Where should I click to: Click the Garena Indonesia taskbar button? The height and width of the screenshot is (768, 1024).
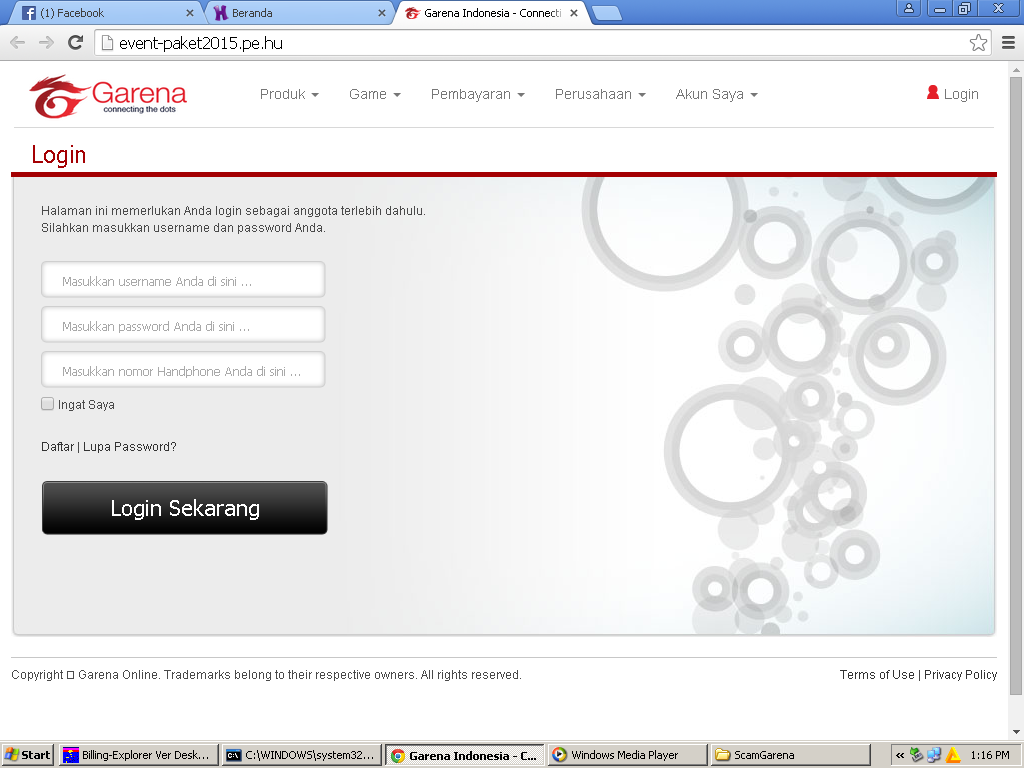465,755
